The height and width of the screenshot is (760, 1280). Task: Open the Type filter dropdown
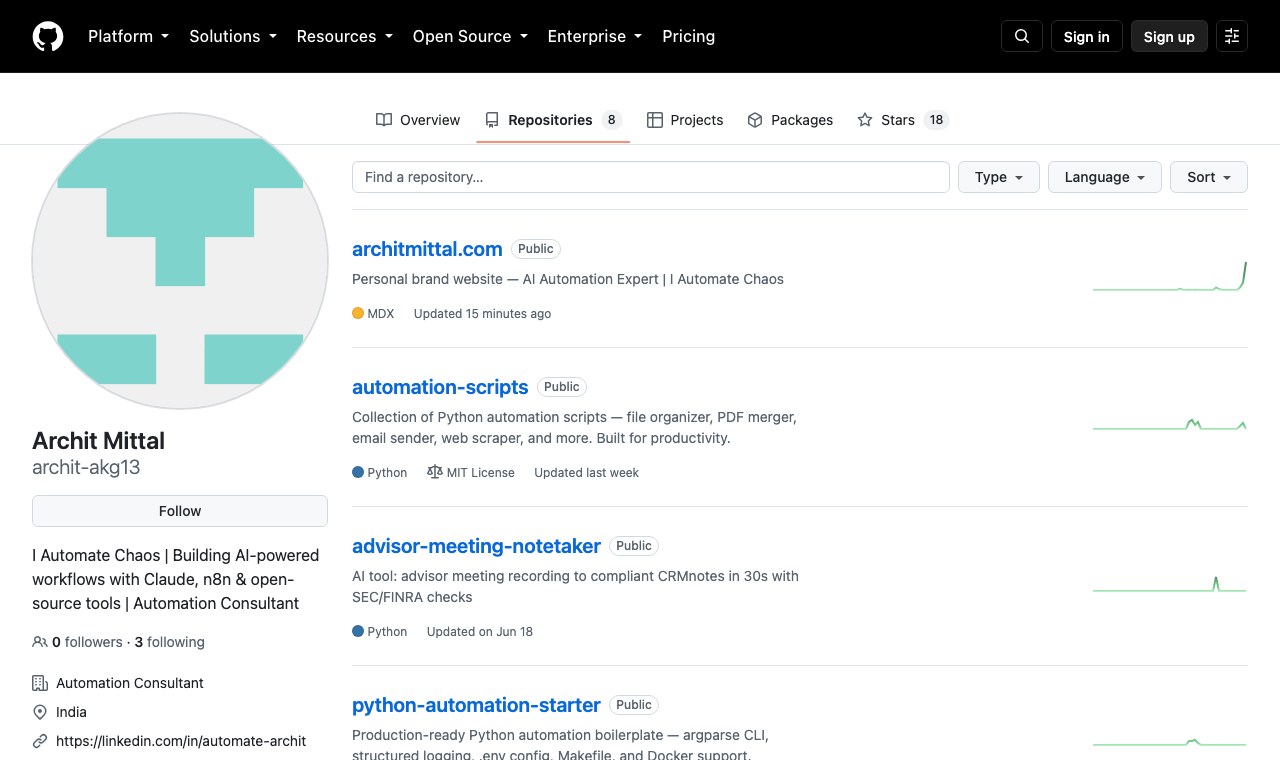point(999,177)
